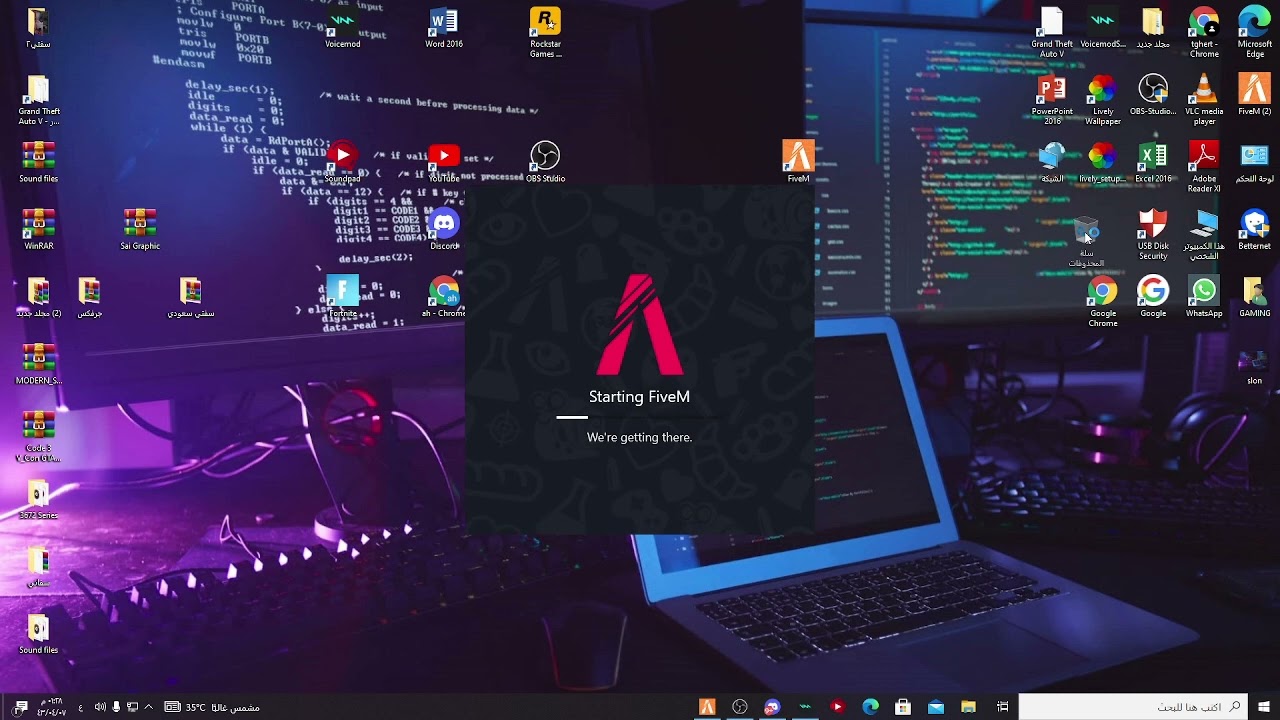The width and height of the screenshot is (1280, 720).
Task: Select the Lively Wallpaper shortcut
Action: [x=1102, y=100]
